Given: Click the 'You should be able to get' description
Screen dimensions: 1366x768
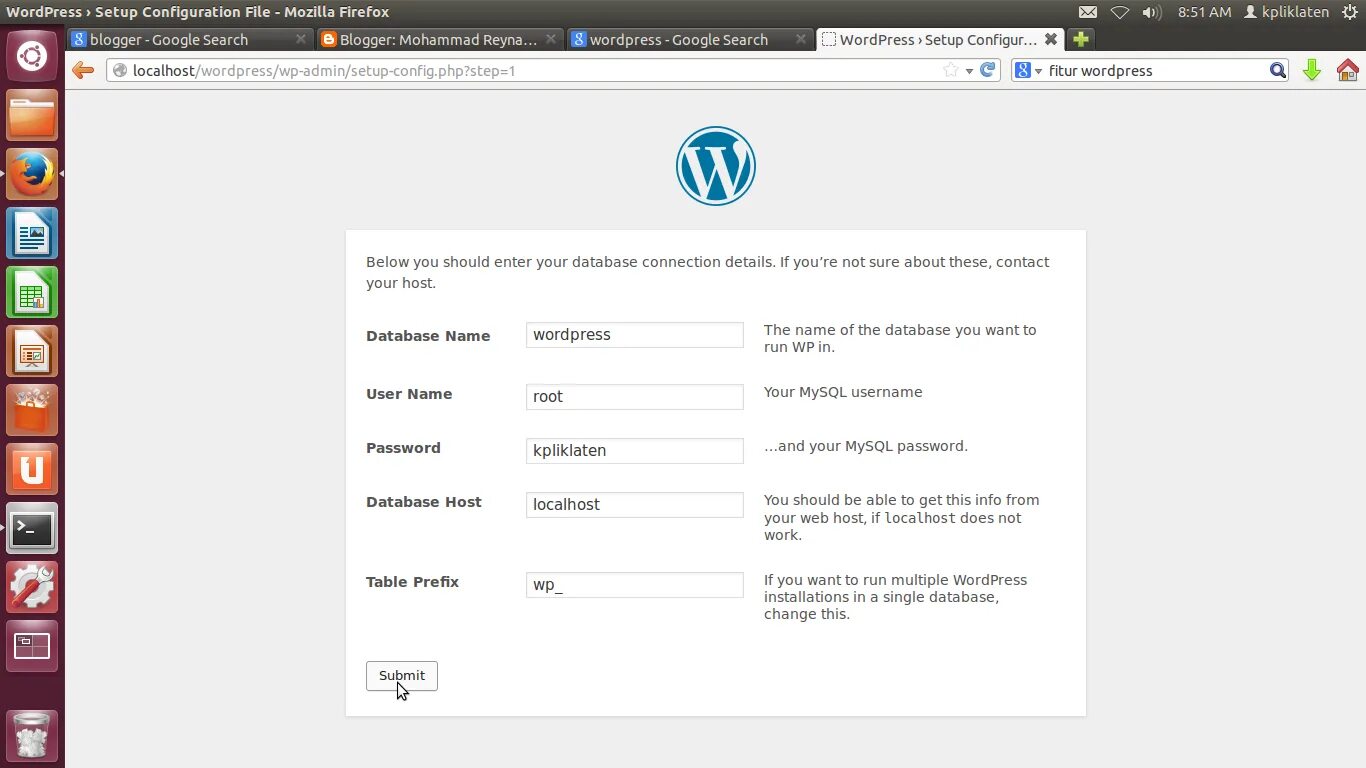Looking at the screenshot, I should coord(902,517).
